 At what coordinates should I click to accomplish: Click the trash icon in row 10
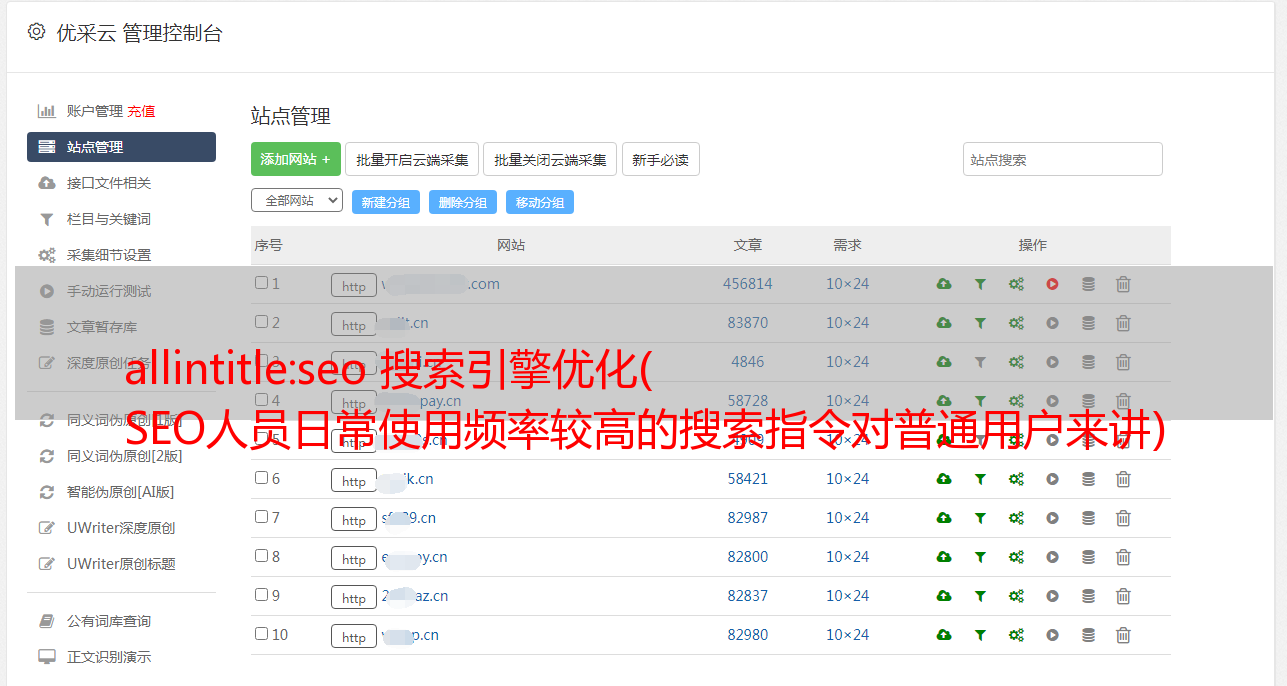coord(1123,635)
